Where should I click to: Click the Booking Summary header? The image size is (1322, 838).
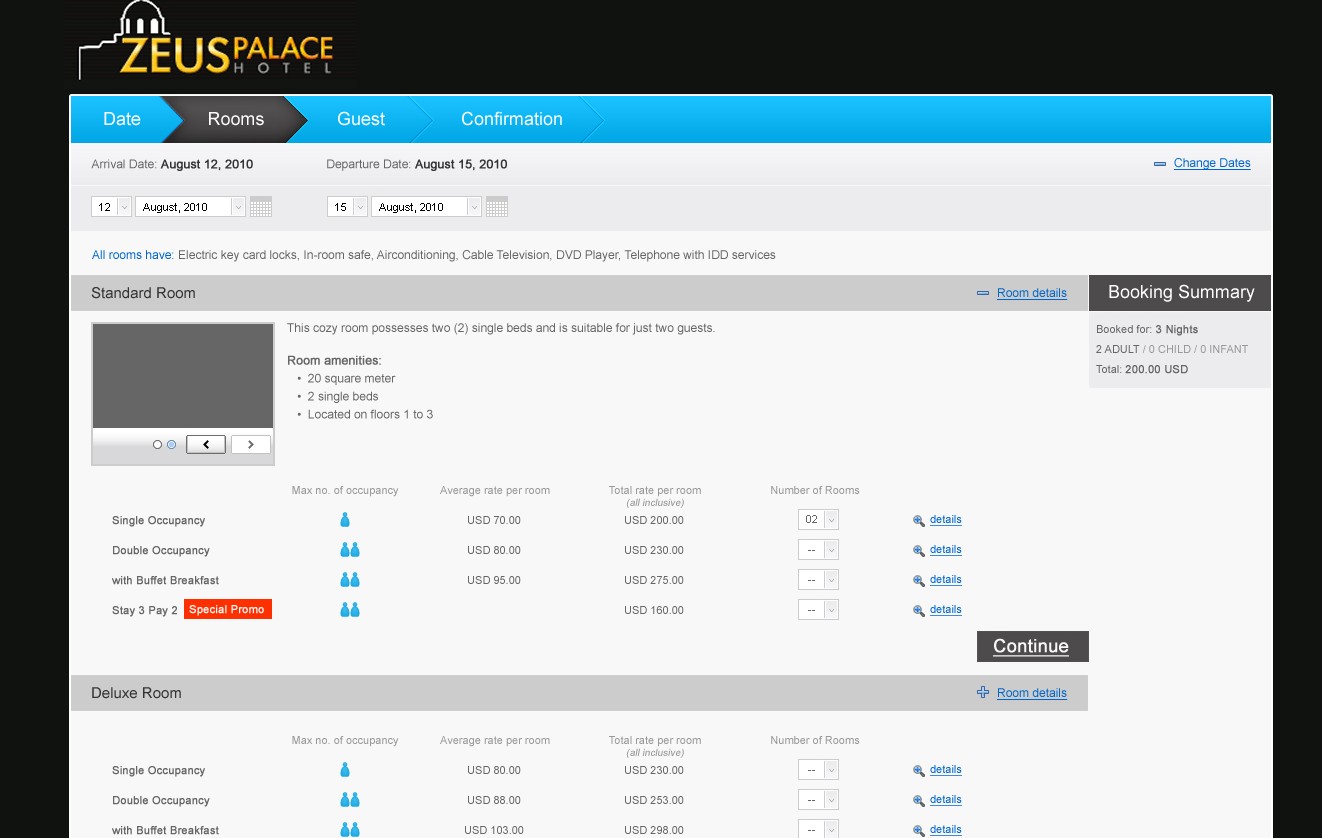pyautogui.click(x=1180, y=292)
